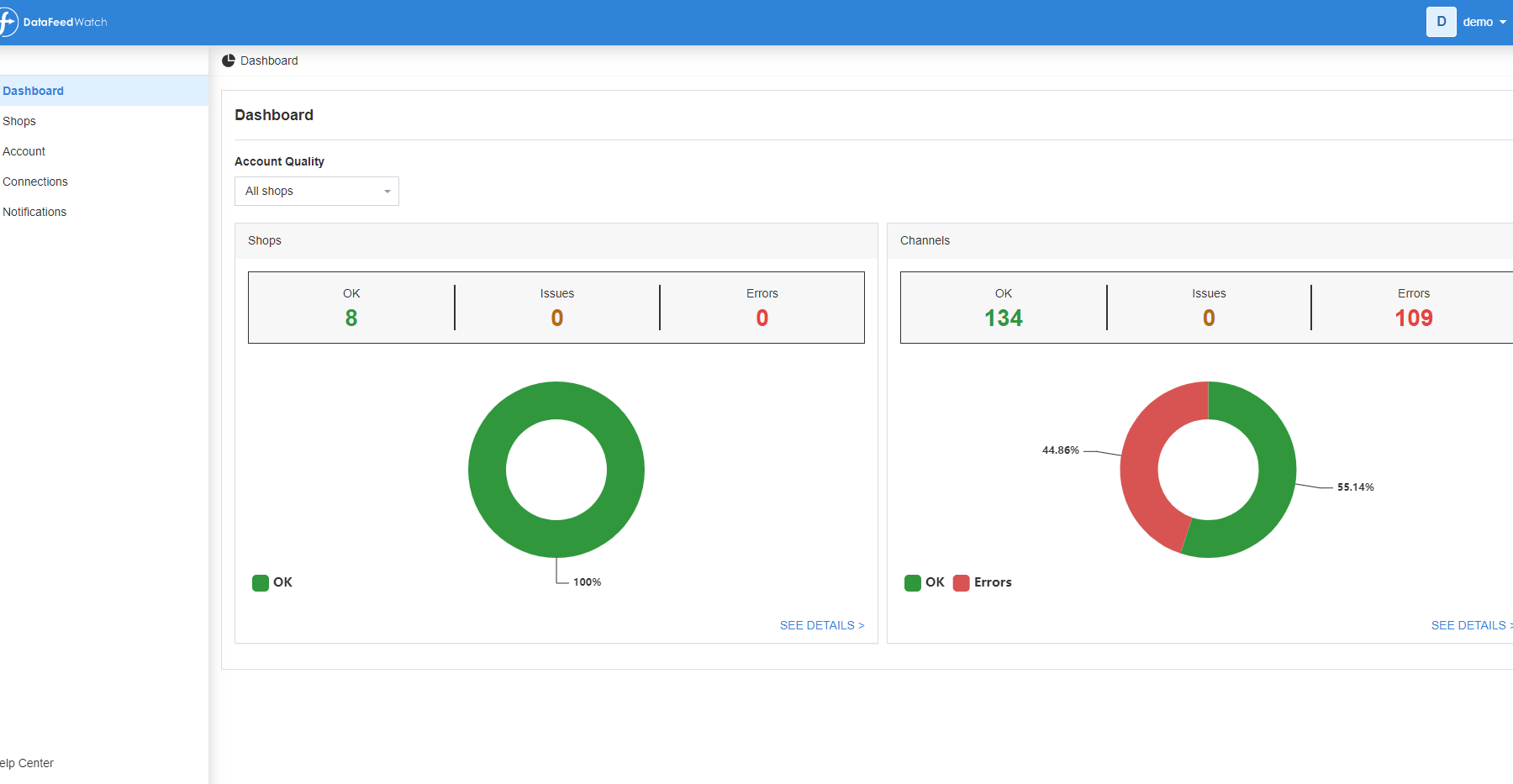Open Notifications in the sidebar
The height and width of the screenshot is (784, 1513).
point(34,212)
